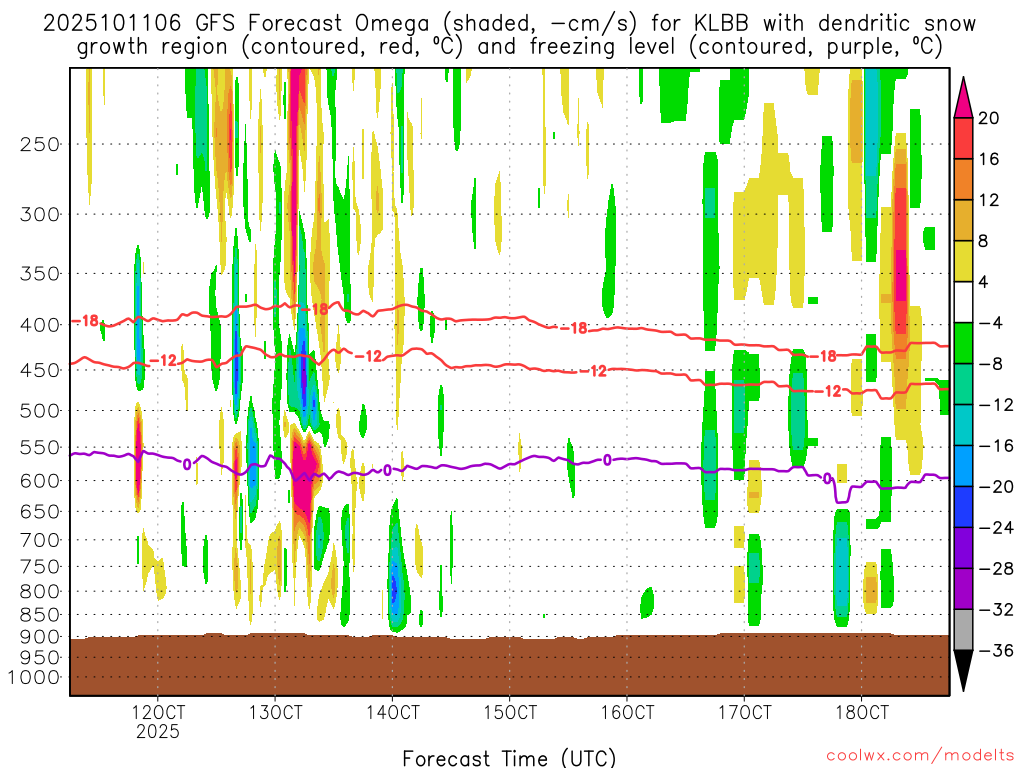The image size is (1024, 768).
Task: Click the 'Forecast Time (UTC)' axis label
Action: tap(509, 758)
